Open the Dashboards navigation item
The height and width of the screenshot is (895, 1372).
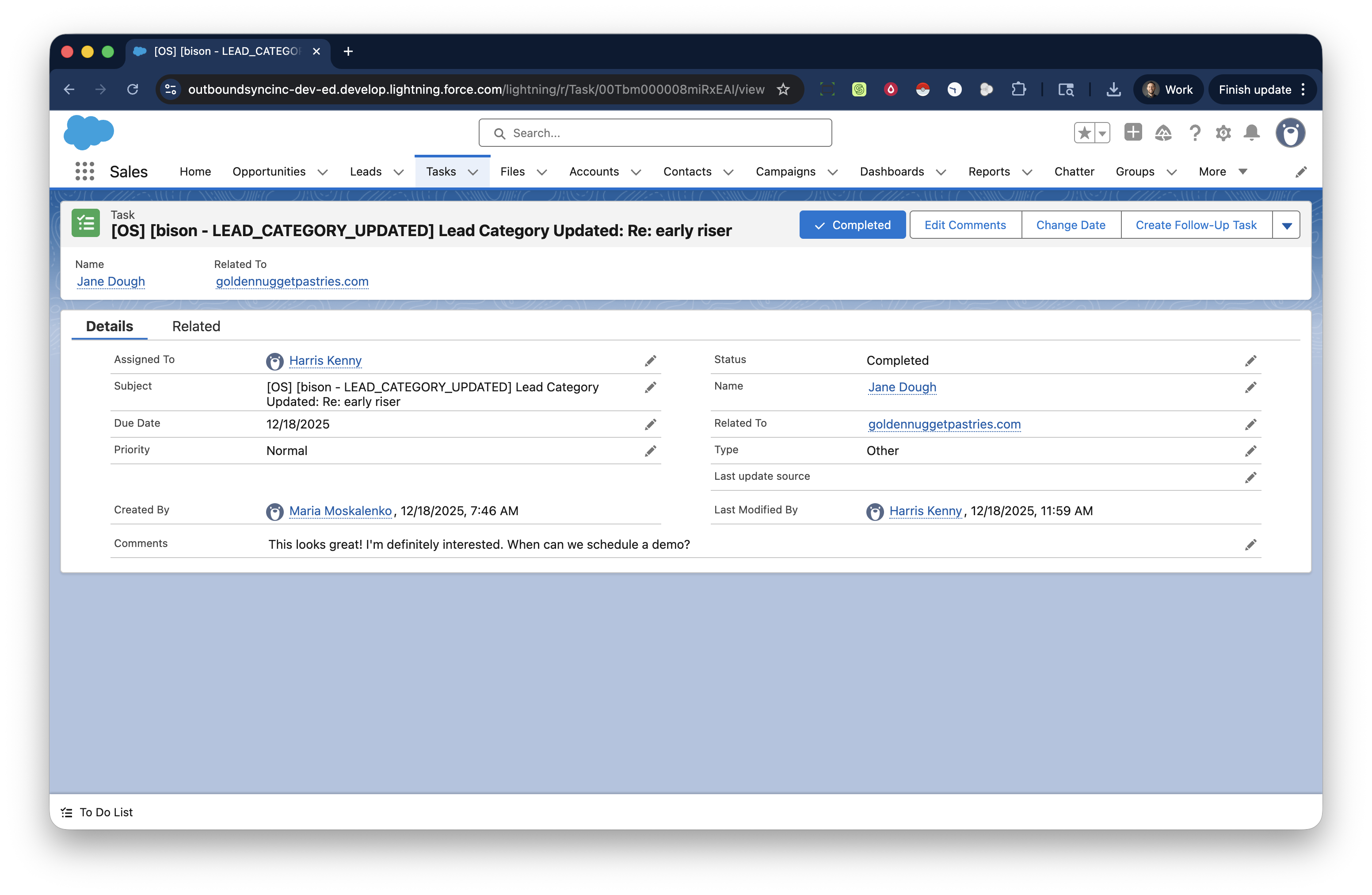tap(892, 171)
